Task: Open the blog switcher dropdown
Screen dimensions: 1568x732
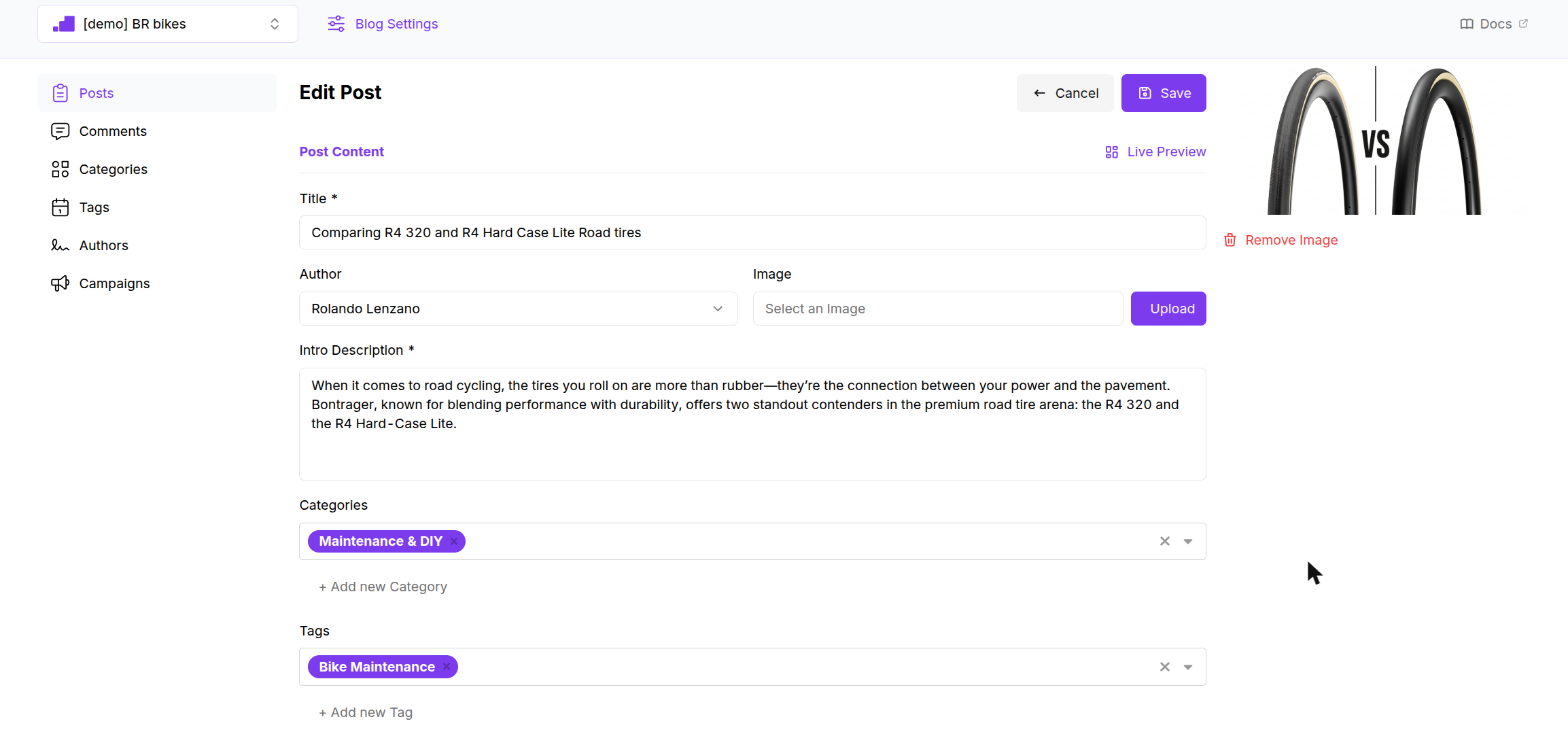Action: [x=168, y=24]
